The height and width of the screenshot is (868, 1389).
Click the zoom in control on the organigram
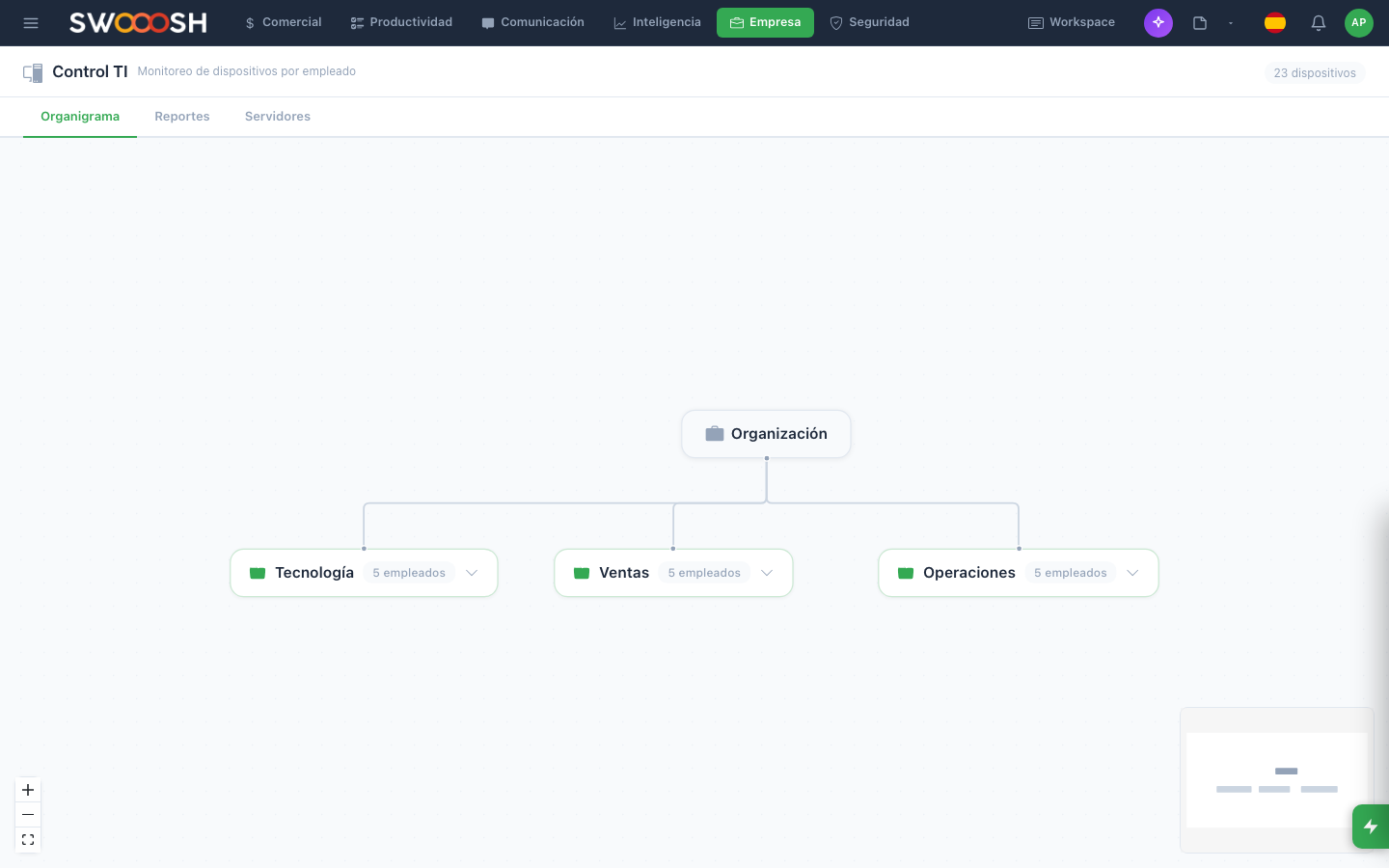[28, 790]
